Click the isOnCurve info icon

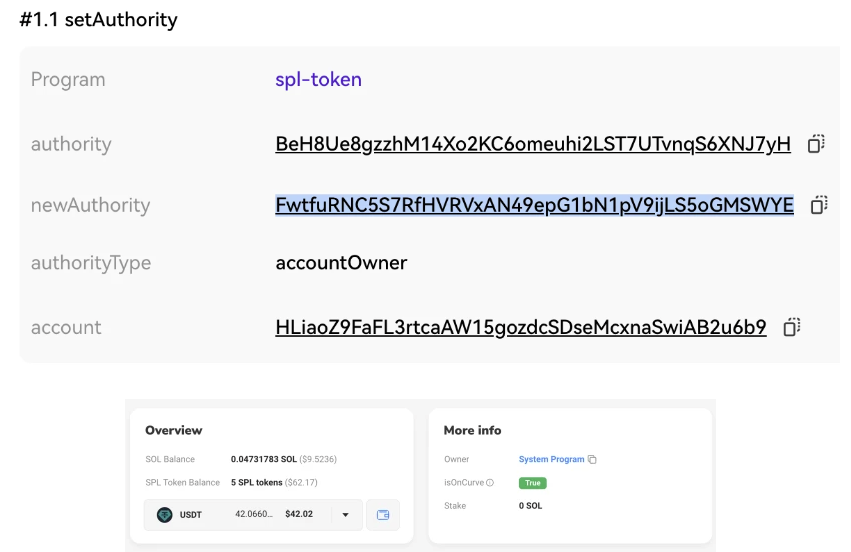pyautogui.click(x=490, y=483)
